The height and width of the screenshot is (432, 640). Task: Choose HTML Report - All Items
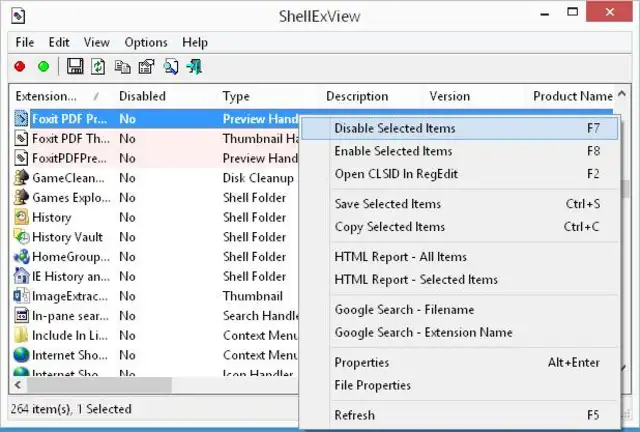(x=400, y=256)
